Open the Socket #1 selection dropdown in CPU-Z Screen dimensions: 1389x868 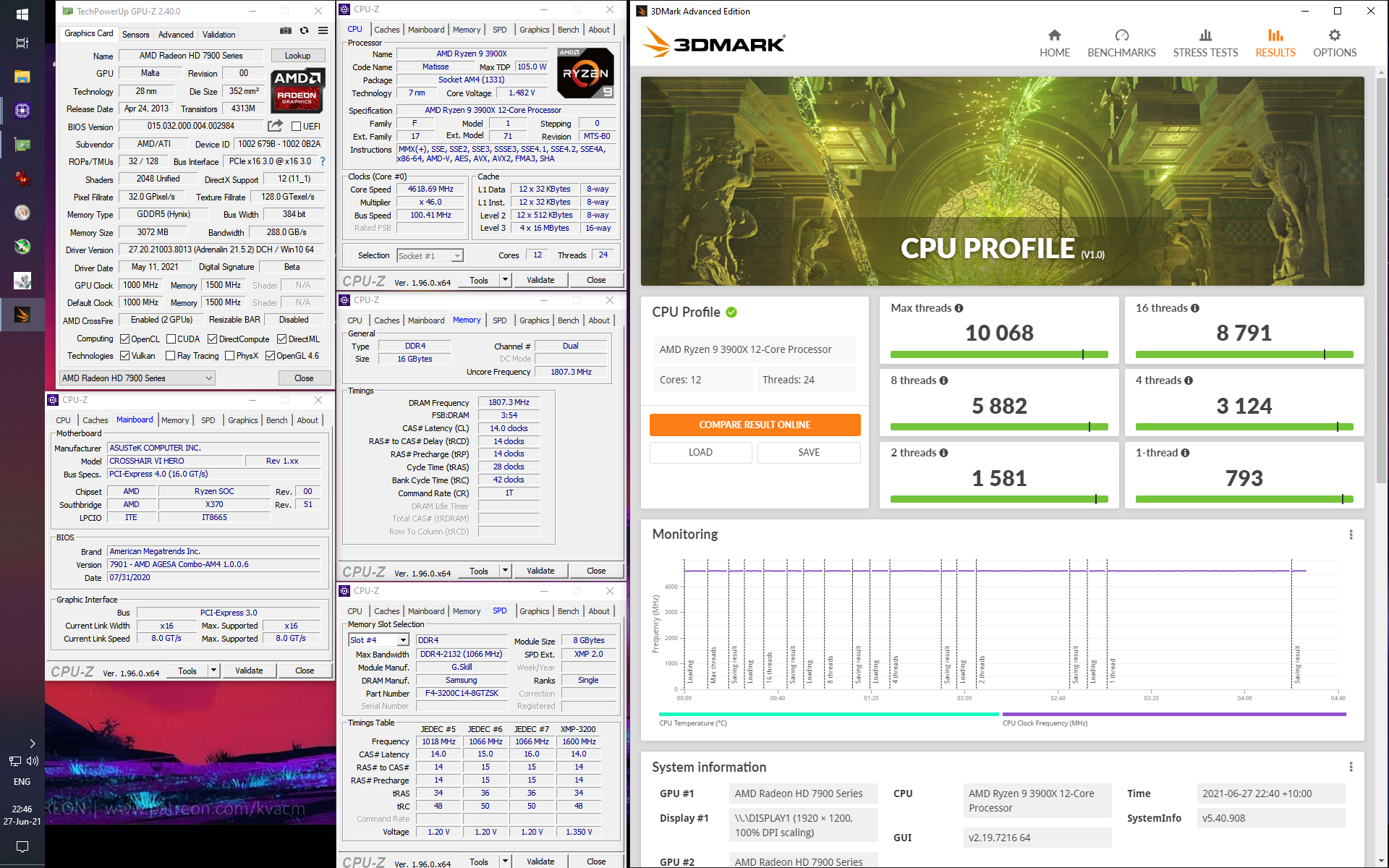[456, 255]
